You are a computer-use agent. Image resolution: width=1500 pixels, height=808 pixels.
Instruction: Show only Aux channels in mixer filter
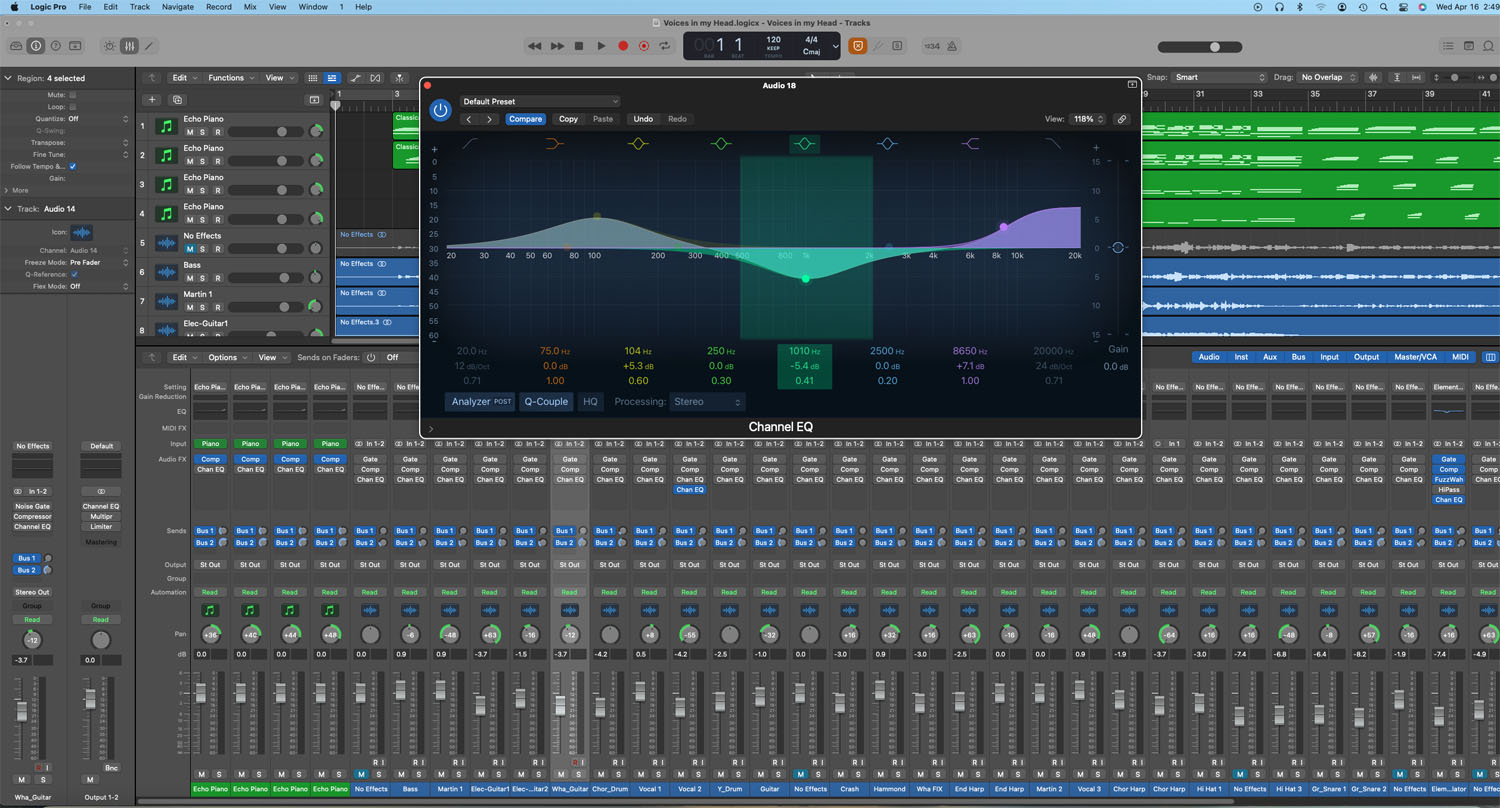pos(1270,357)
